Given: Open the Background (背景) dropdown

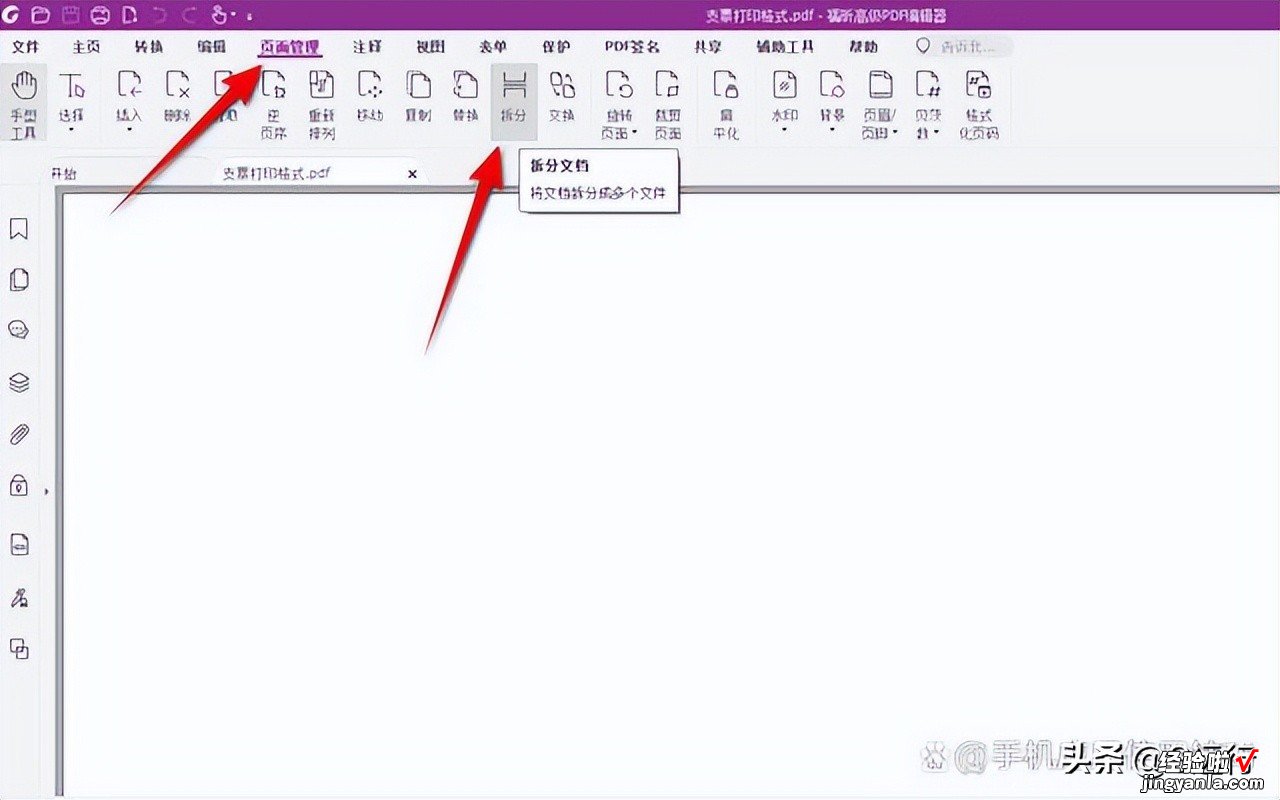Looking at the screenshot, I should (832, 130).
